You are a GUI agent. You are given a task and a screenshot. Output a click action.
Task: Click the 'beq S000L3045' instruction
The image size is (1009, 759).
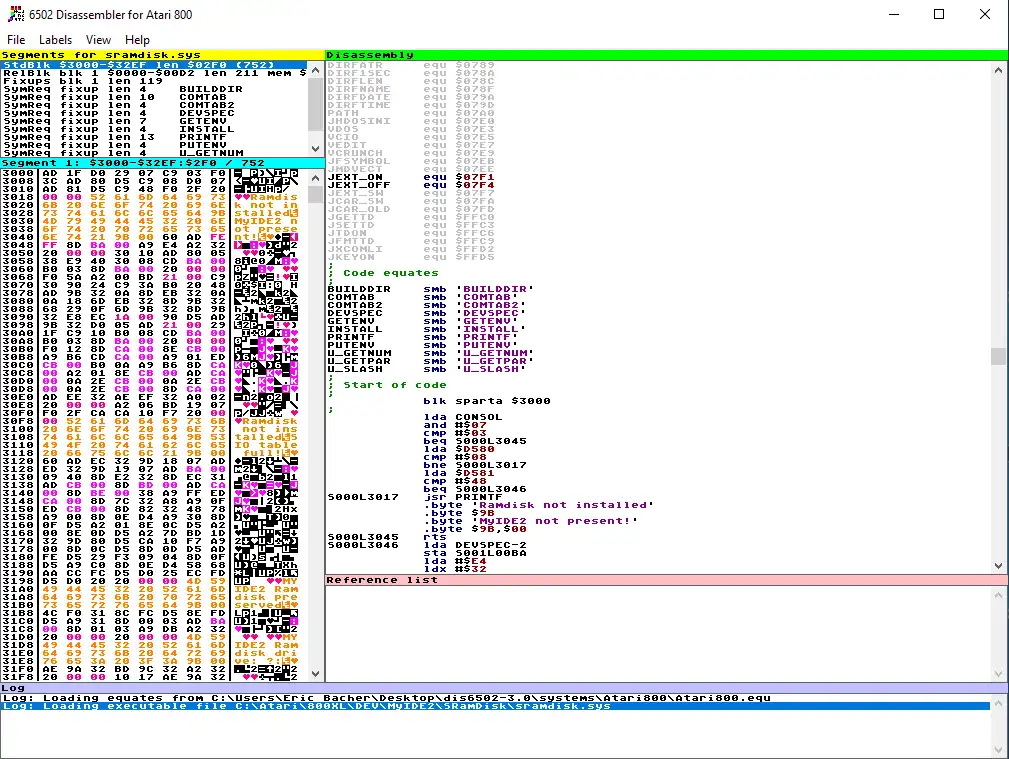[x=474, y=441]
